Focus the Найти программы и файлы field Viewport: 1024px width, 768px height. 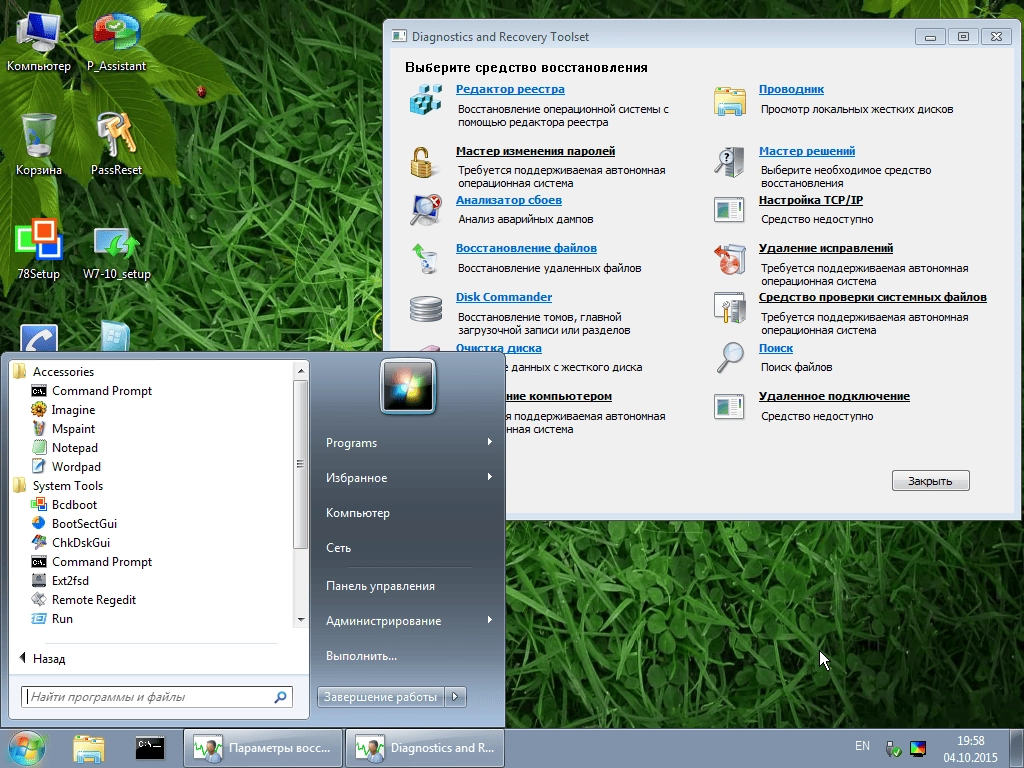157,697
